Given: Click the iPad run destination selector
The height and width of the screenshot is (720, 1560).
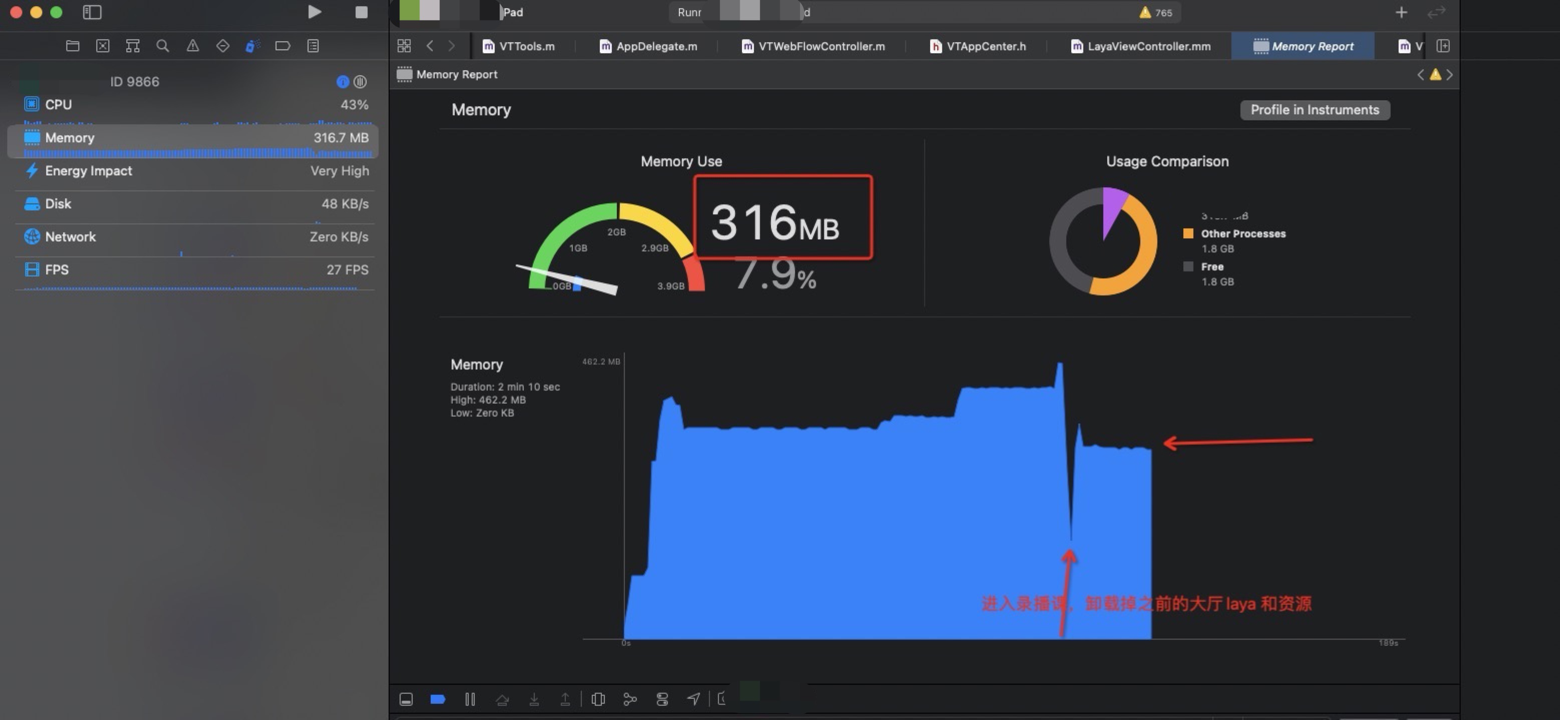Looking at the screenshot, I should [512, 12].
